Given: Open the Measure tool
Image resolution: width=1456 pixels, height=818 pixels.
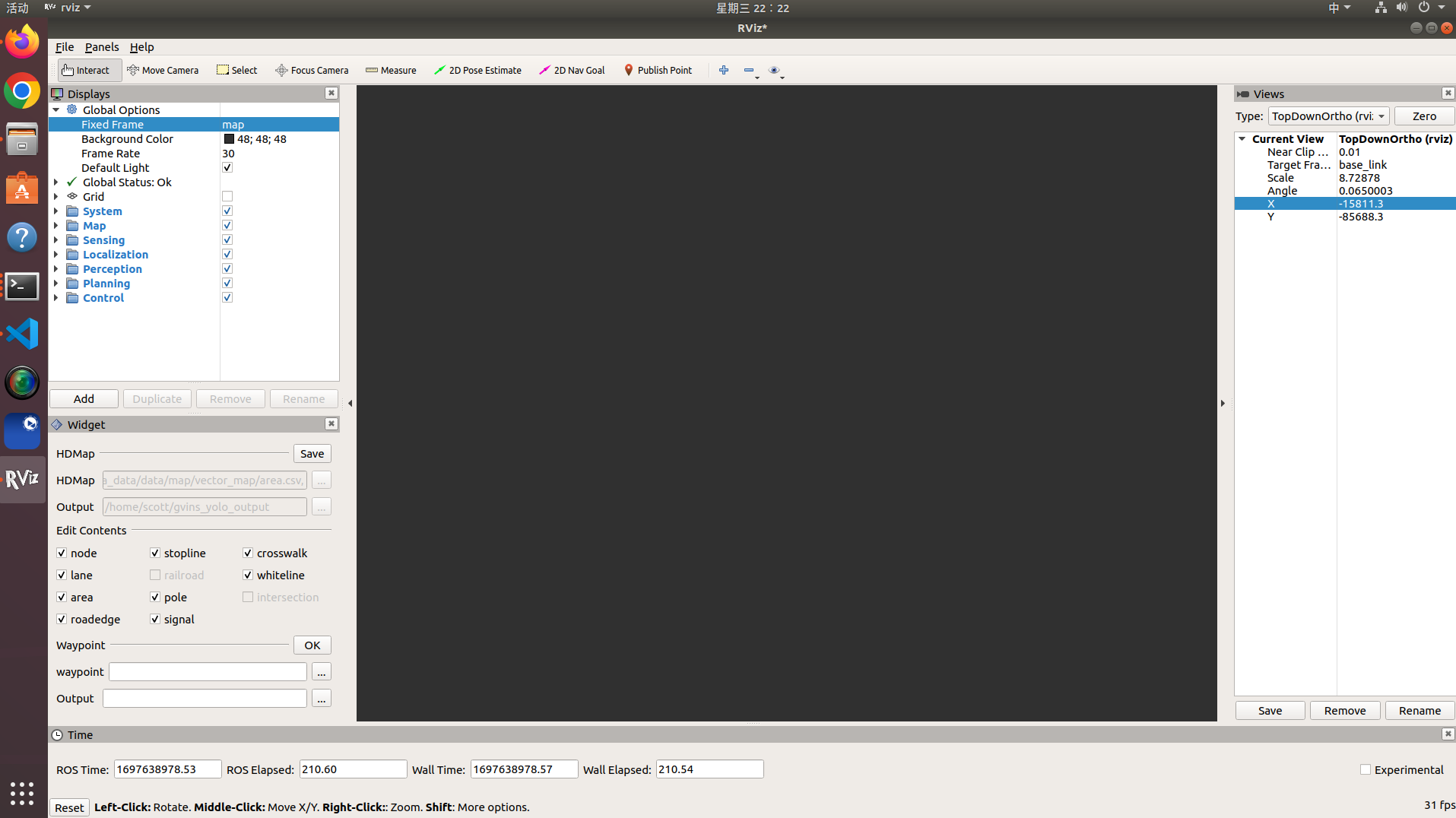Looking at the screenshot, I should coord(390,70).
